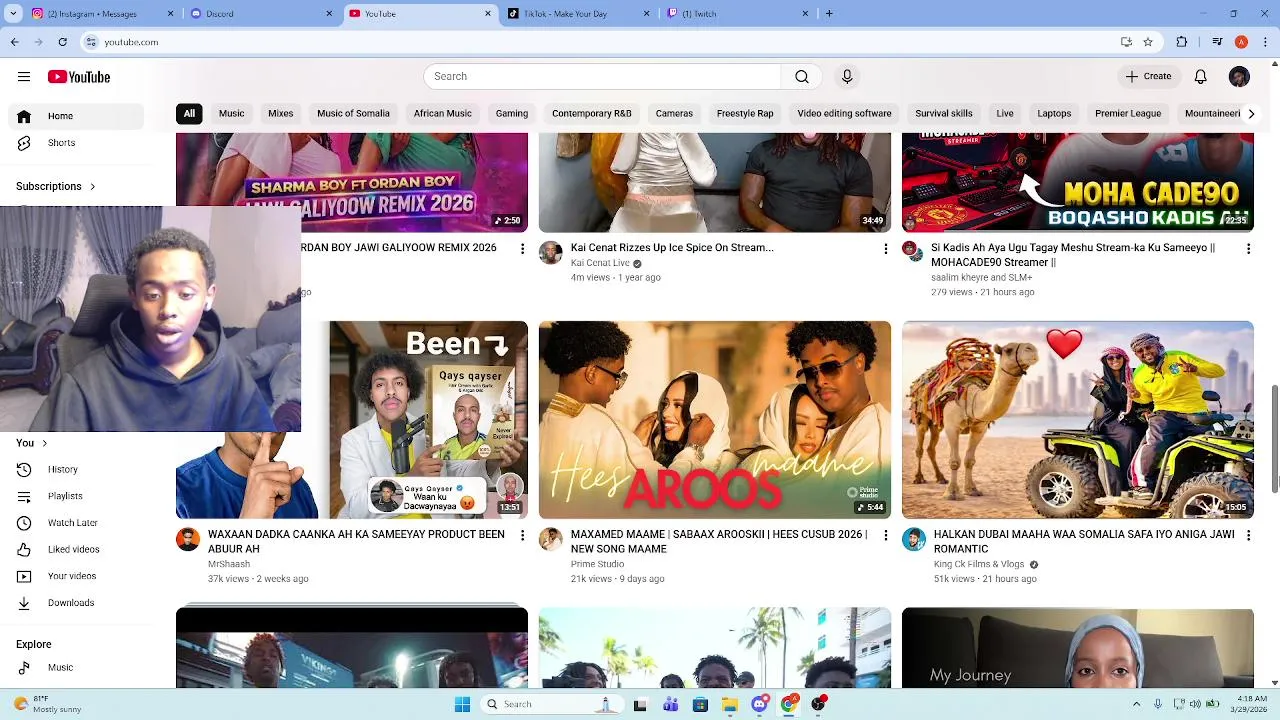This screenshot has height=720, width=1280.
Task: Select the Music filter chip
Action: 231,113
